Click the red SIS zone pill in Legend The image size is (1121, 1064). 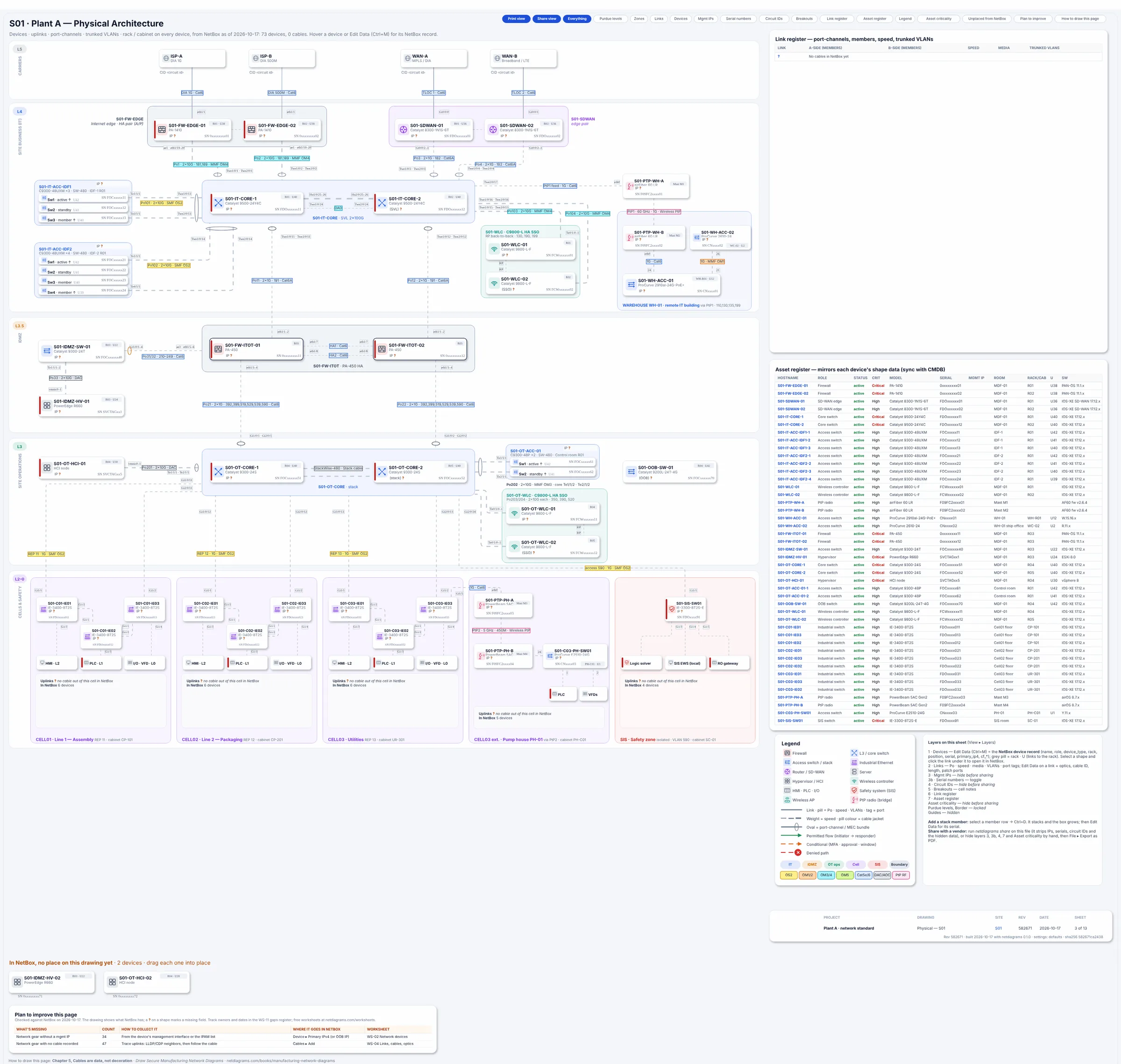[877, 865]
